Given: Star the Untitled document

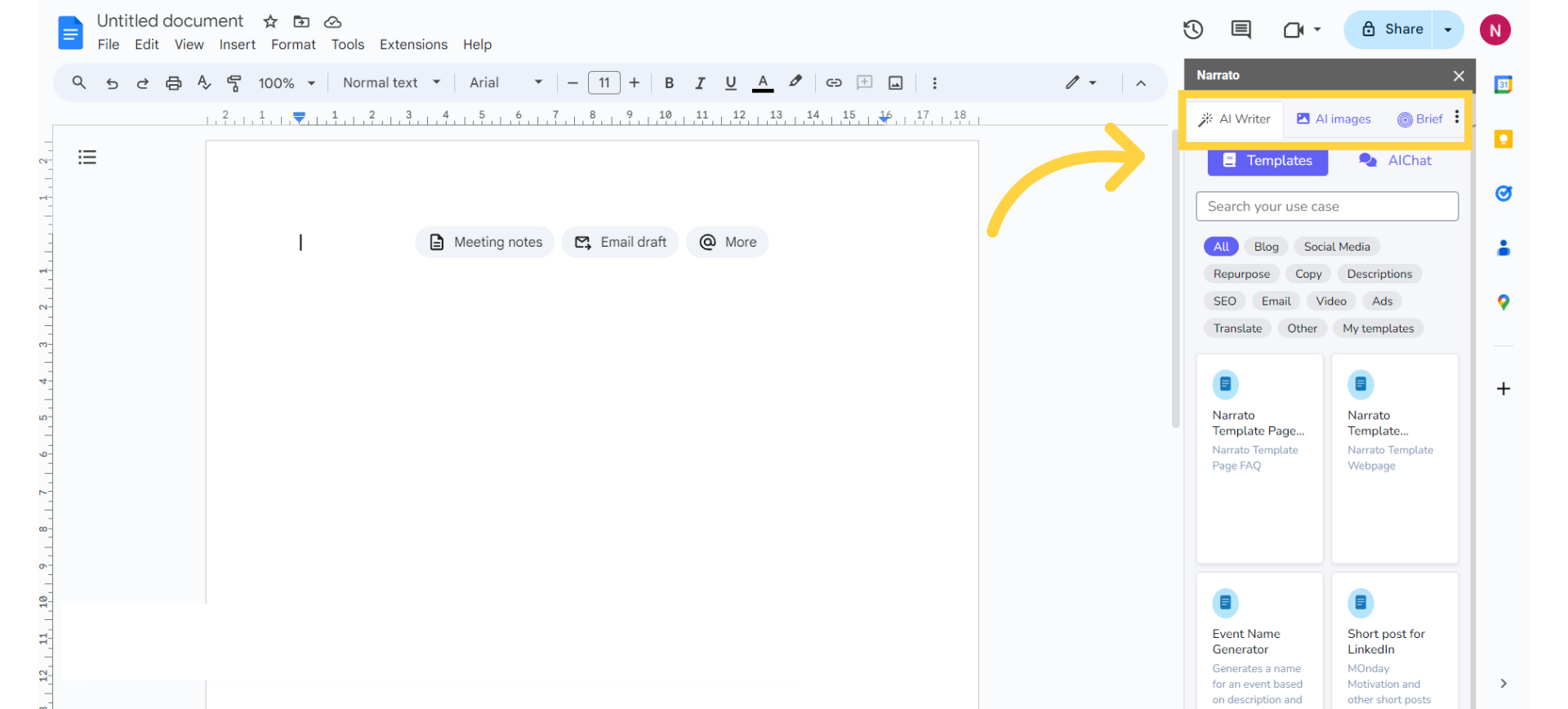Looking at the screenshot, I should [x=270, y=22].
